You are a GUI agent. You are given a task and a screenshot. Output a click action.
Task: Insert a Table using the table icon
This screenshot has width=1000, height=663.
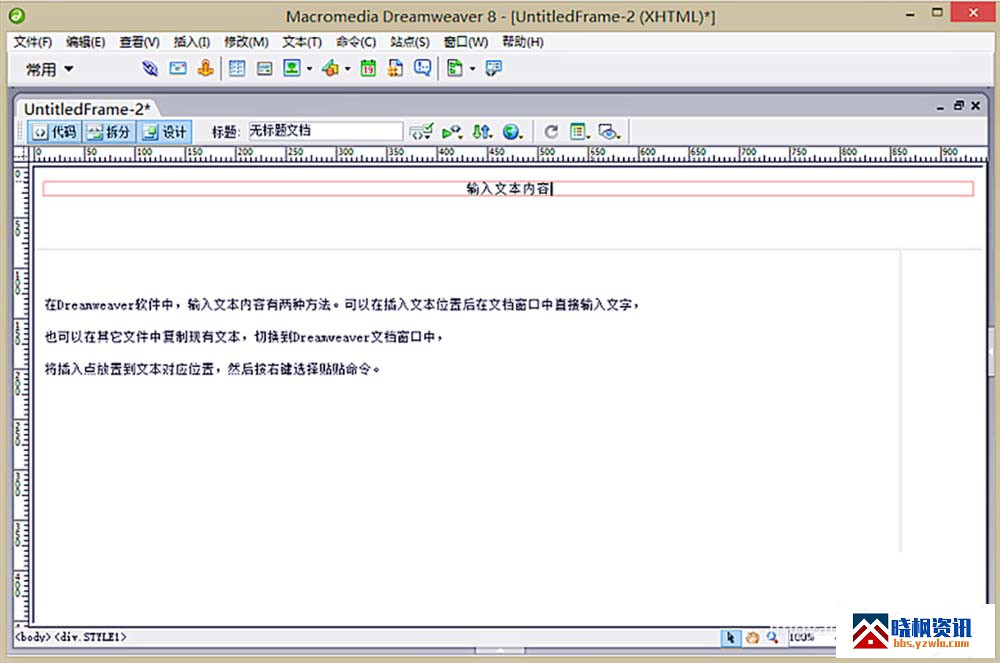[237, 68]
